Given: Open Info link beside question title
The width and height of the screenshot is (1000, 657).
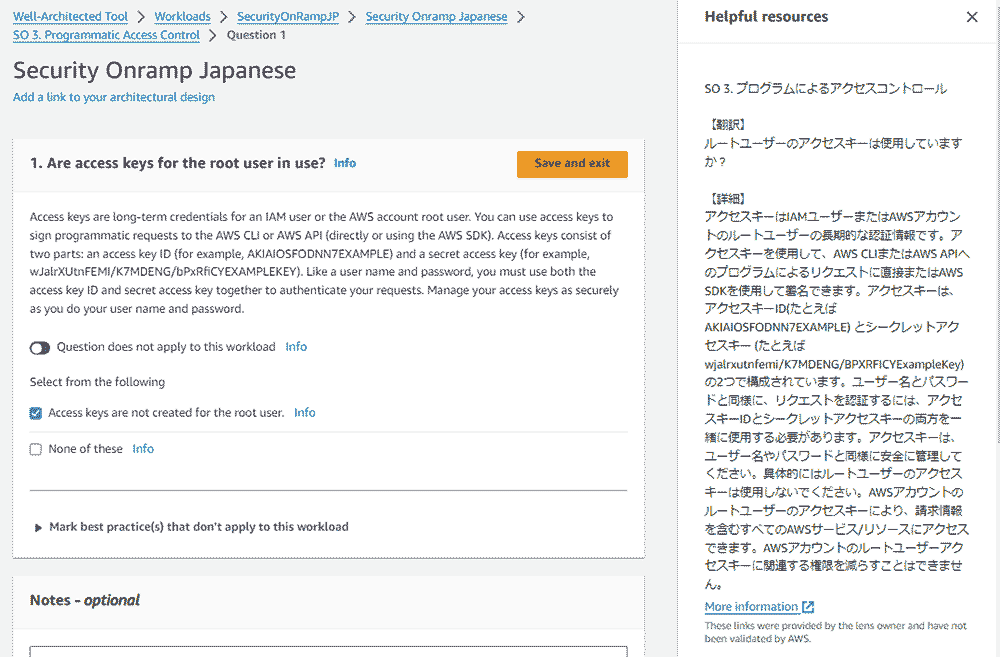Looking at the screenshot, I should click(x=345, y=163).
